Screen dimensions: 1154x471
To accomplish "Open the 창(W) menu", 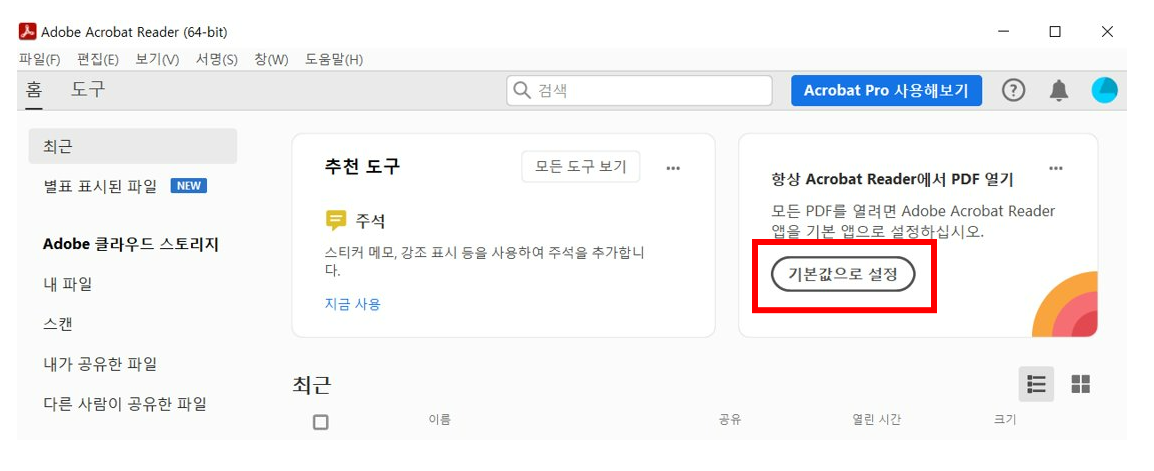I will (x=272, y=60).
